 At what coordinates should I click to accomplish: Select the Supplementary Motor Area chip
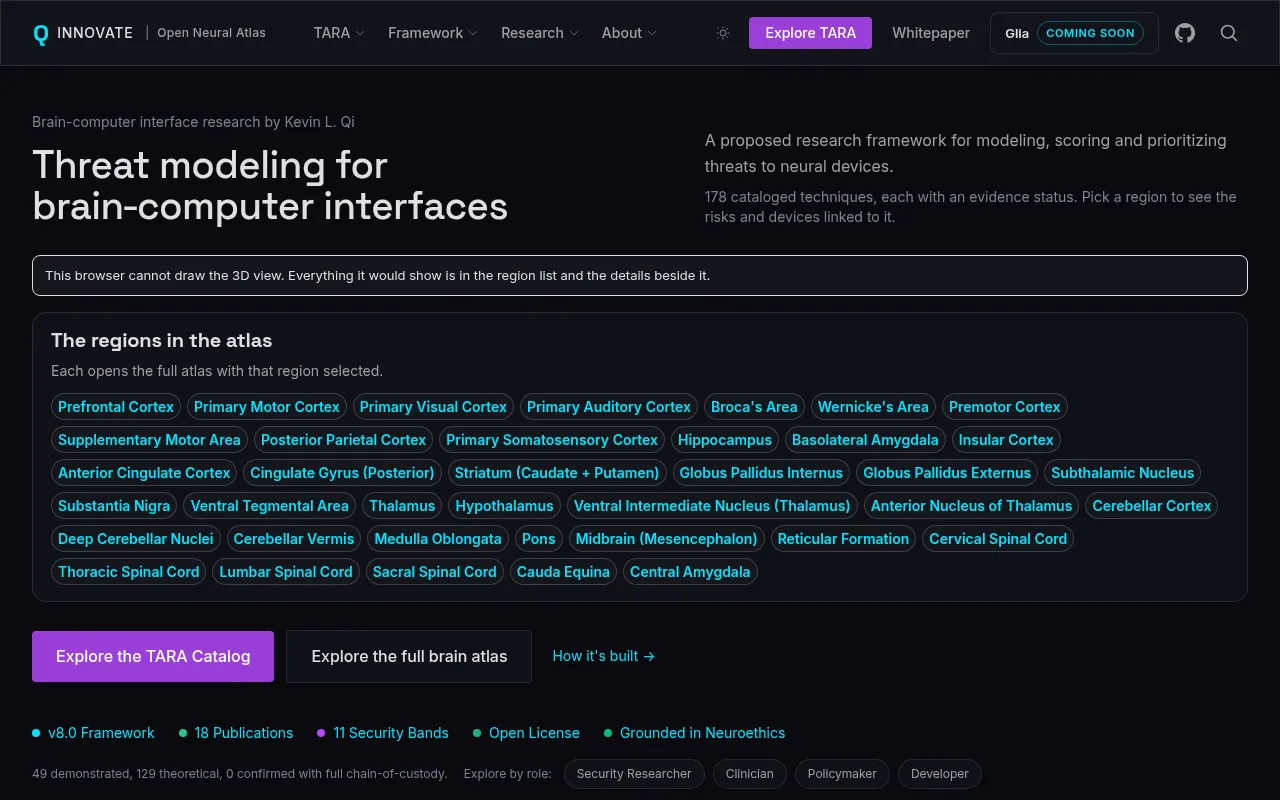(149, 440)
